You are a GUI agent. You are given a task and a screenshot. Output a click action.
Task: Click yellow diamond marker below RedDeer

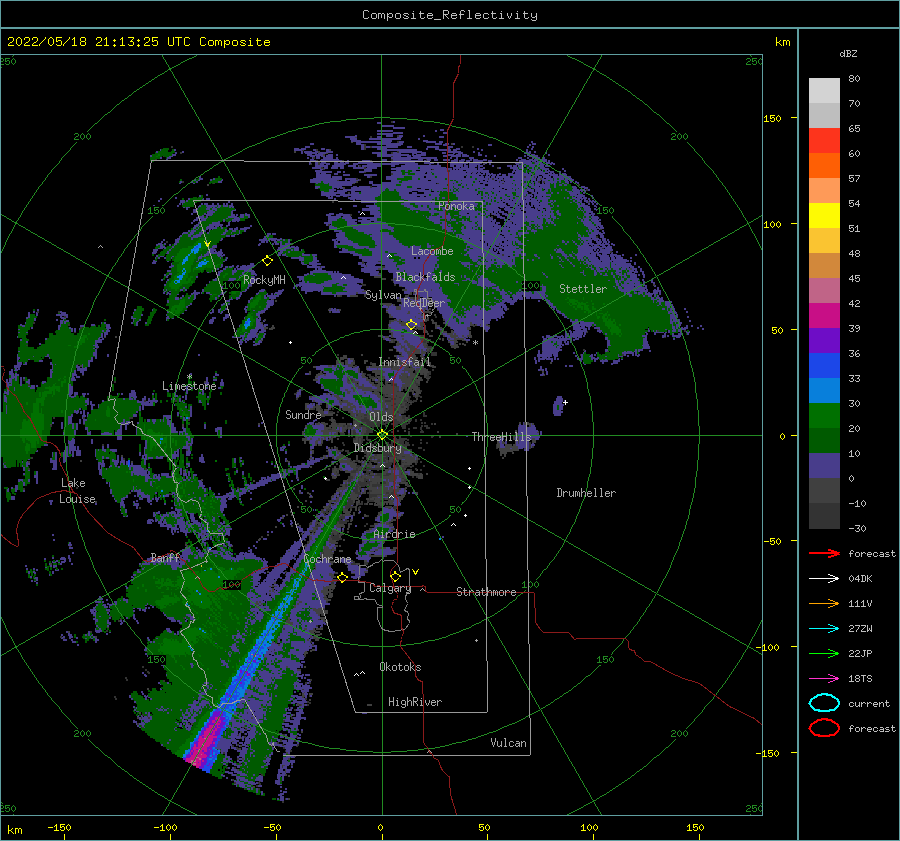pyautogui.click(x=412, y=325)
